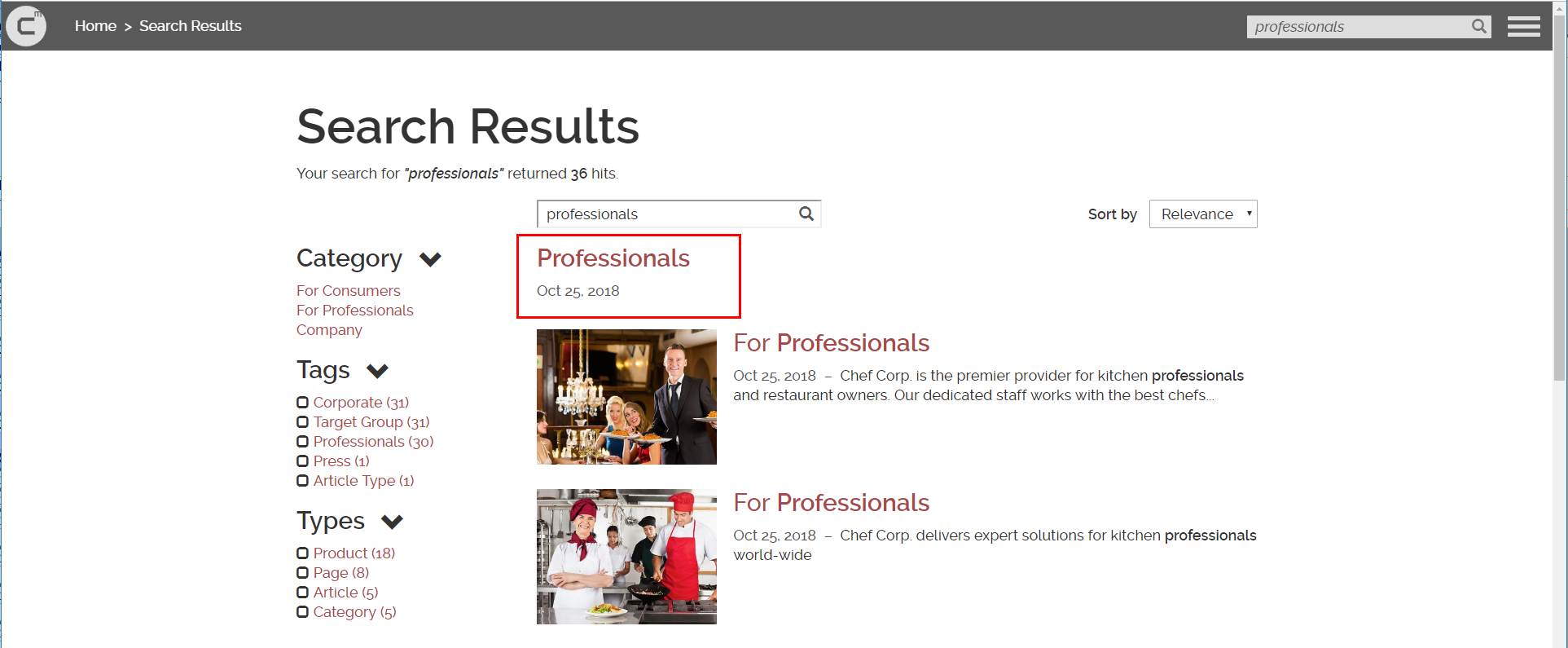Image resolution: width=1568 pixels, height=648 pixels.
Task: Check the Article (5) type checkbox
Action: tap(302, 593)
